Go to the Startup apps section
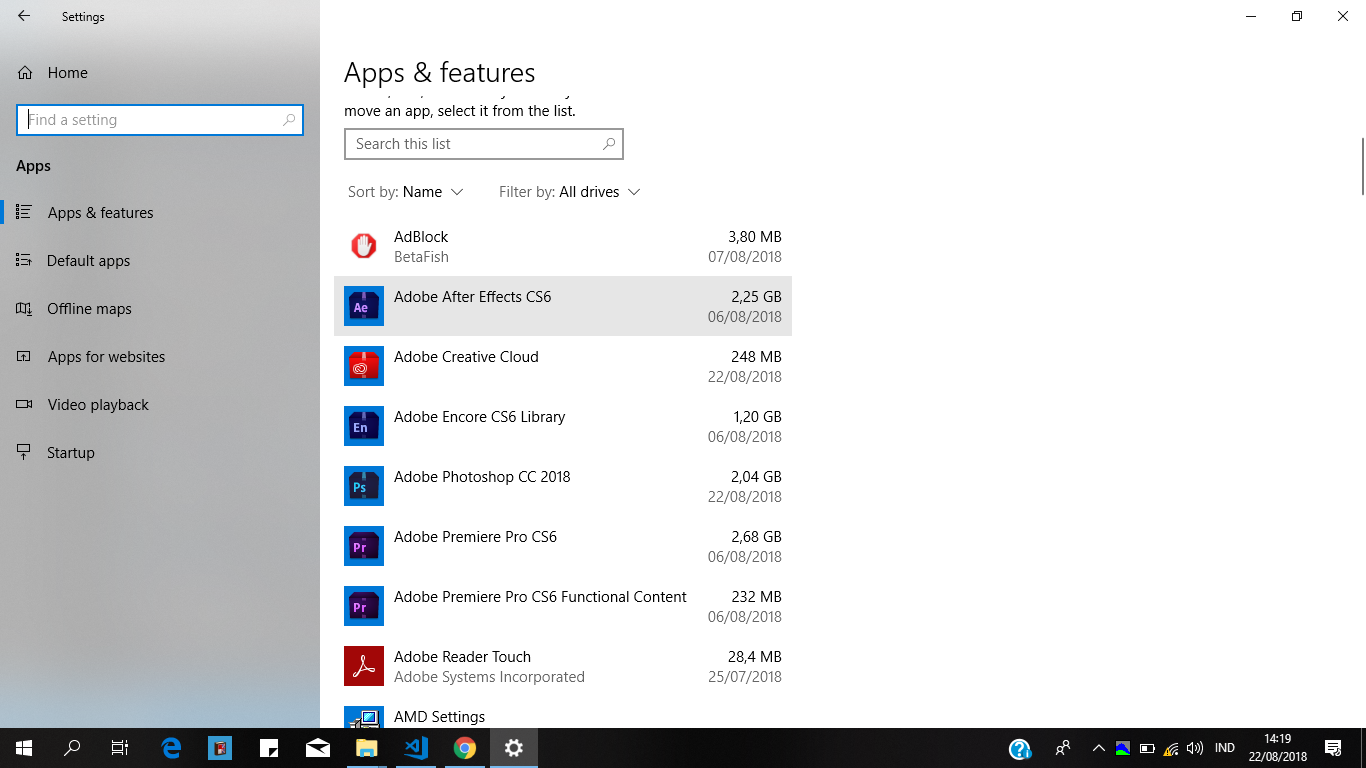 (x=160, y=453)
